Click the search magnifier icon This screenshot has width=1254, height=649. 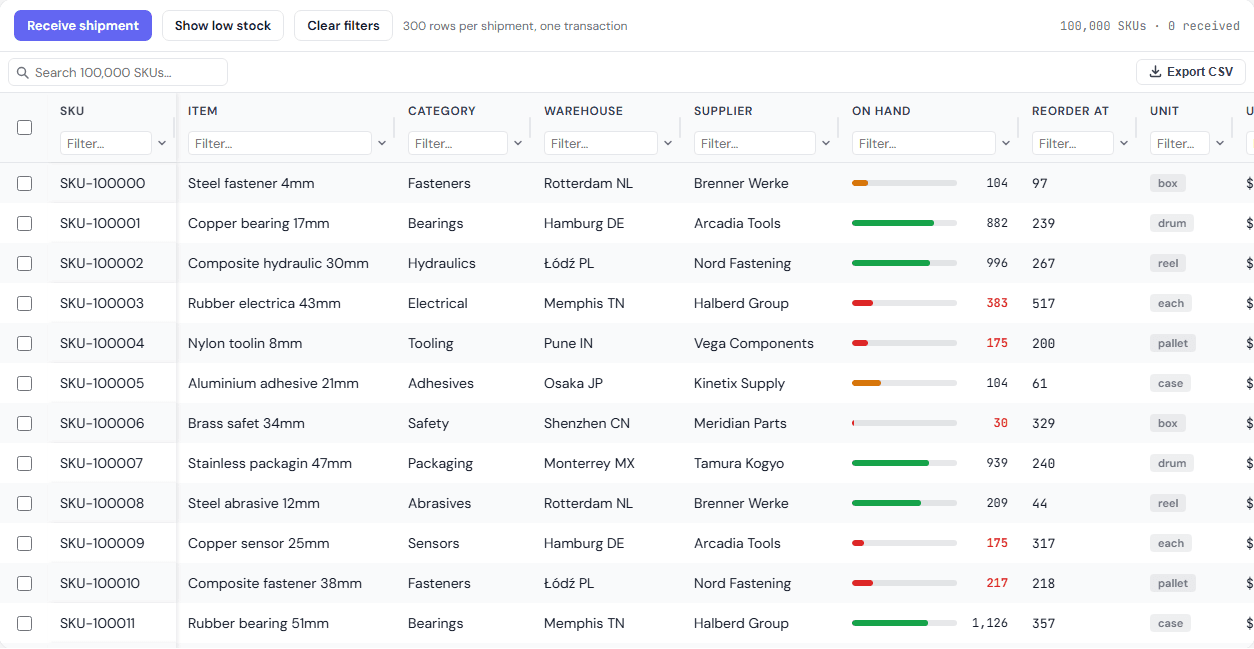pos(23,73)
